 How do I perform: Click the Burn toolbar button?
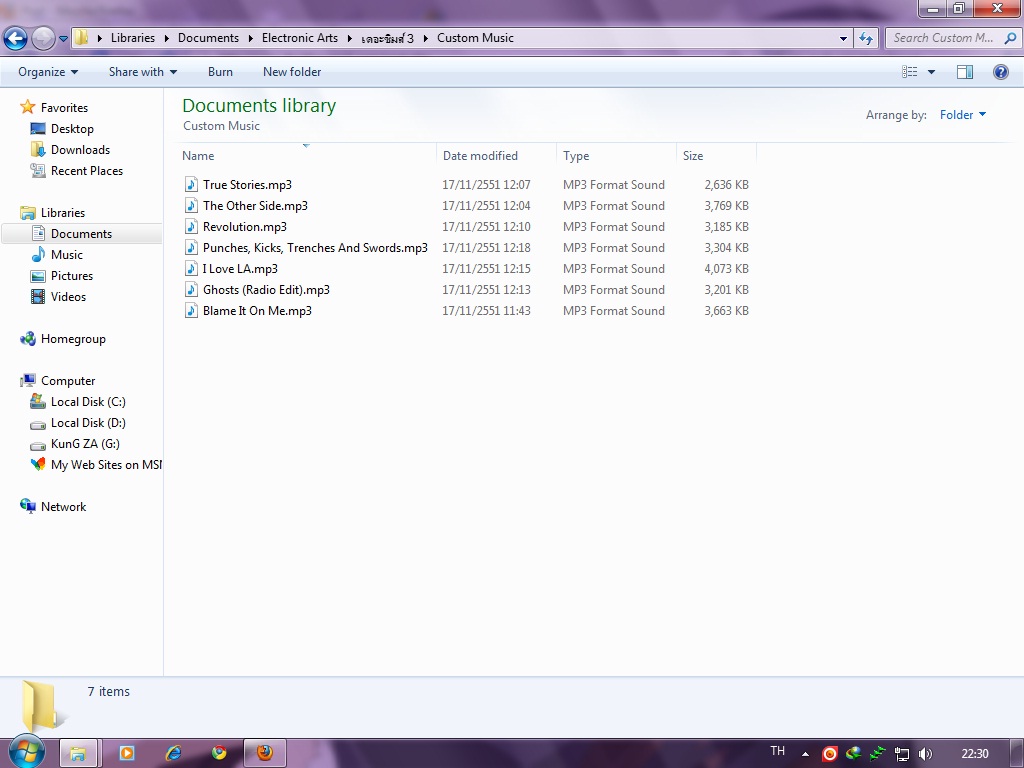point(220,72)
